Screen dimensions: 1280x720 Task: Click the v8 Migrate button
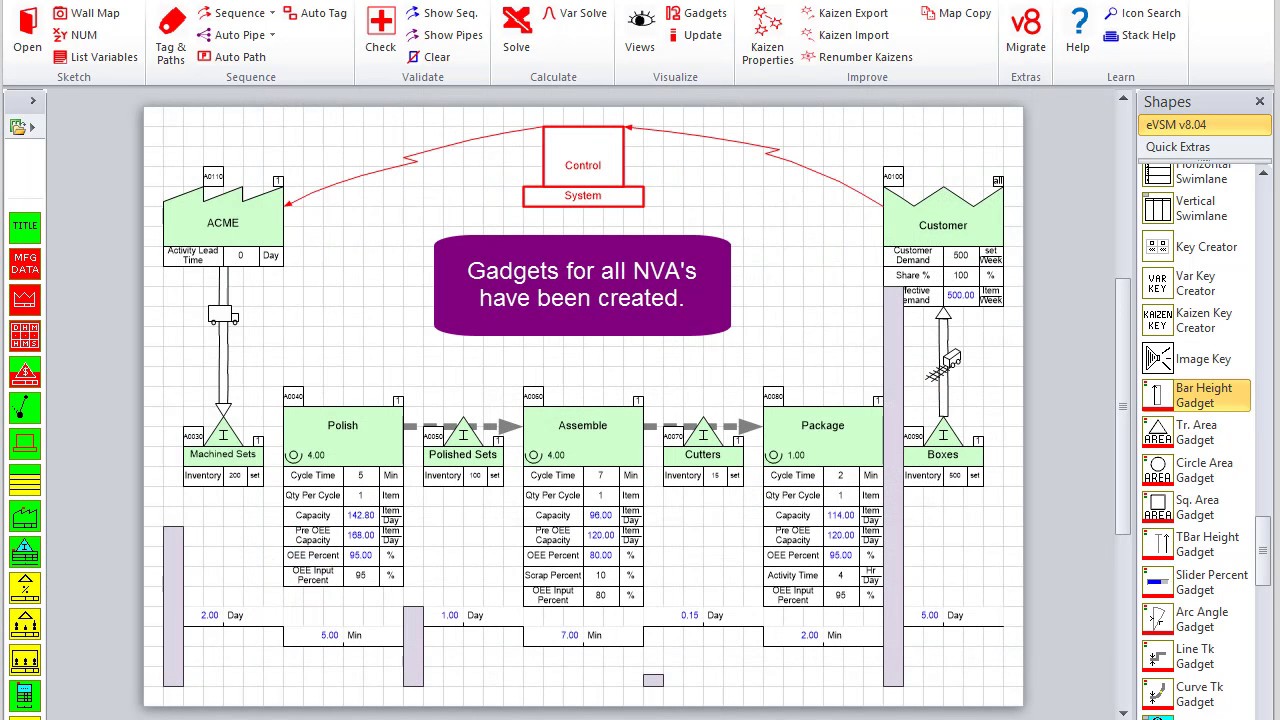1026,30
